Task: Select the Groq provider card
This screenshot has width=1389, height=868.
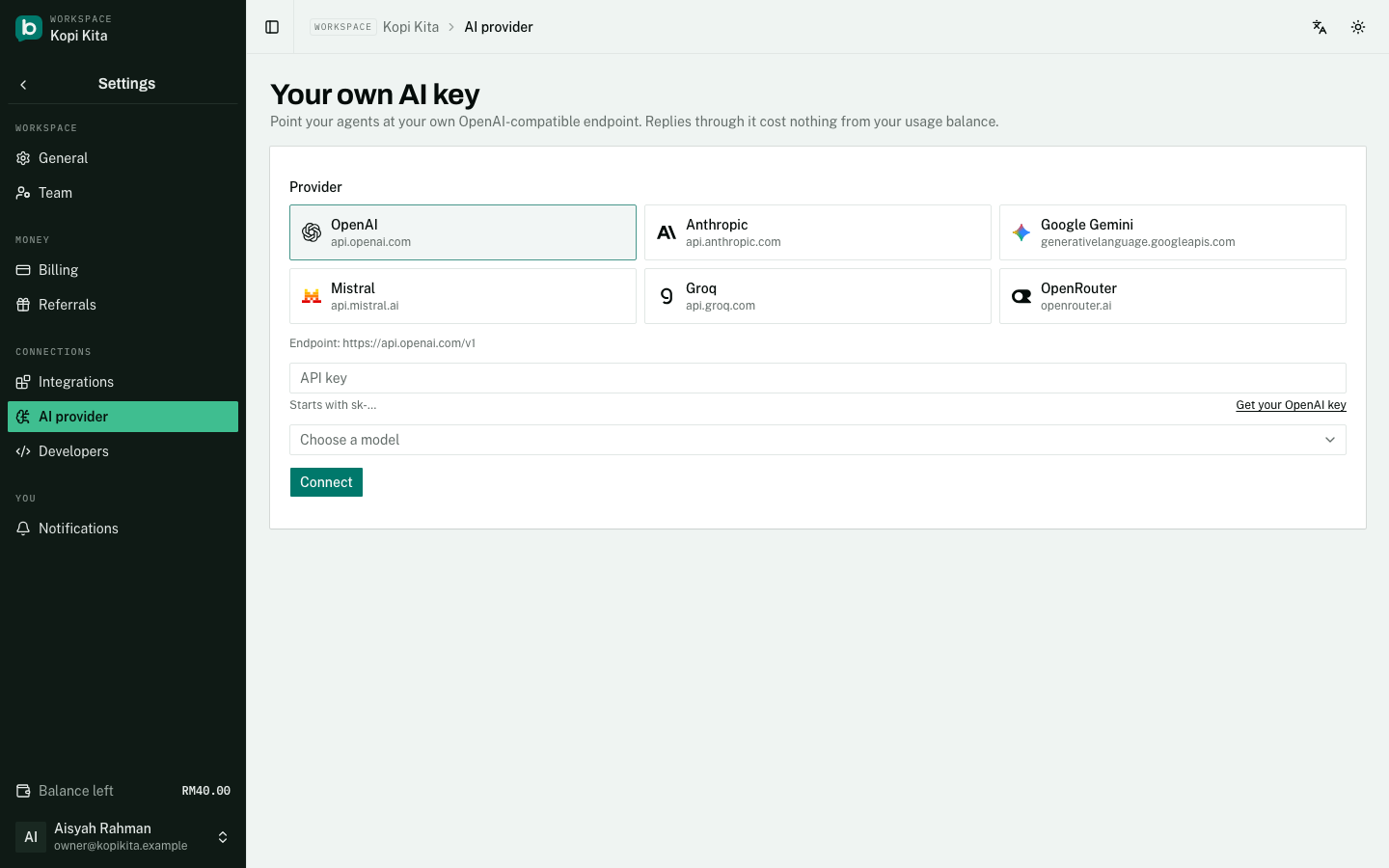Action: (x=818, y=296)
